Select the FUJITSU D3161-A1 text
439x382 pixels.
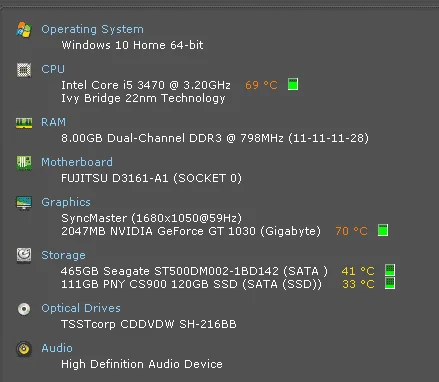tap(151, 178)
